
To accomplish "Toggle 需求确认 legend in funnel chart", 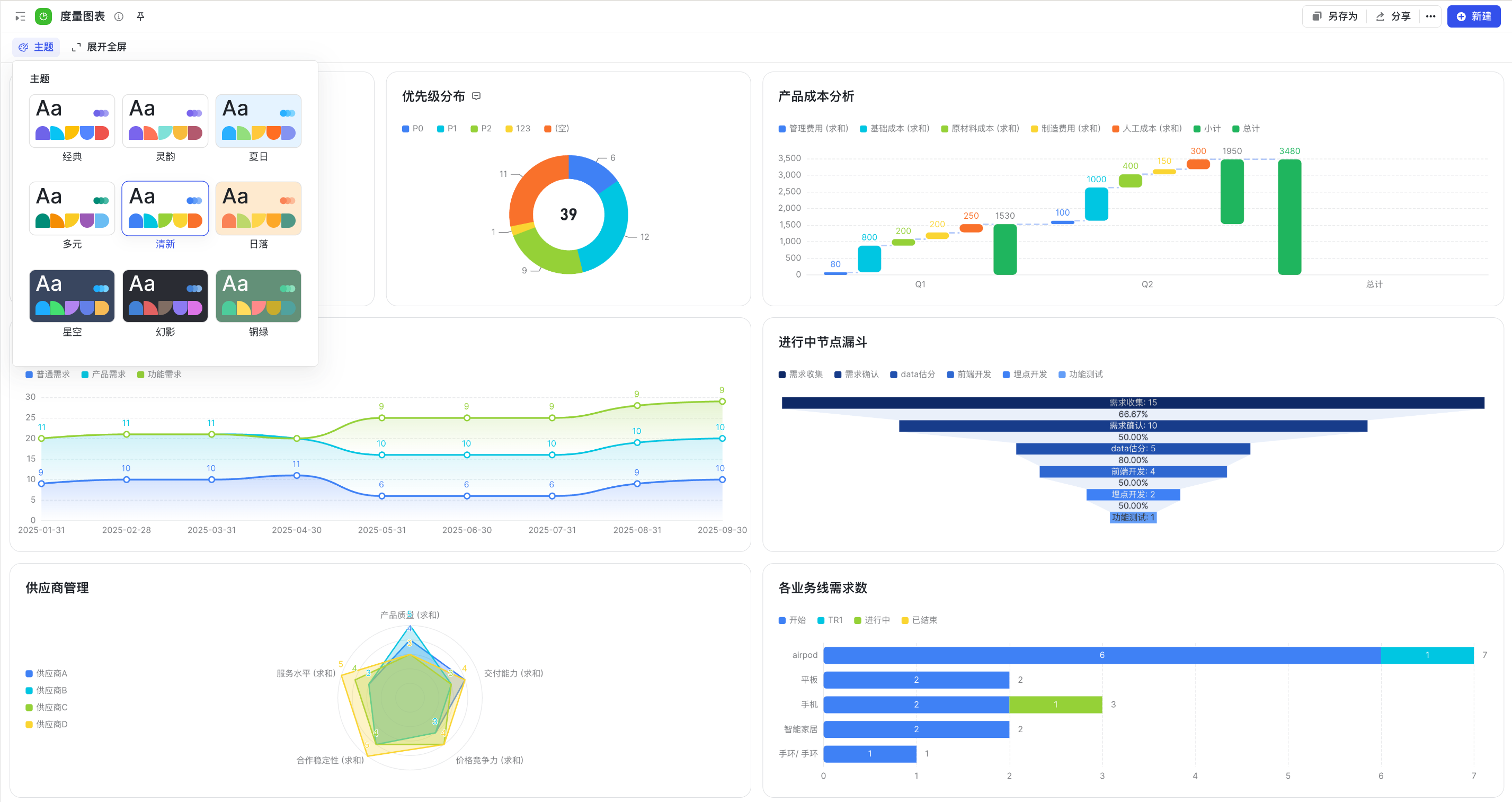I will tap(856, 375).
